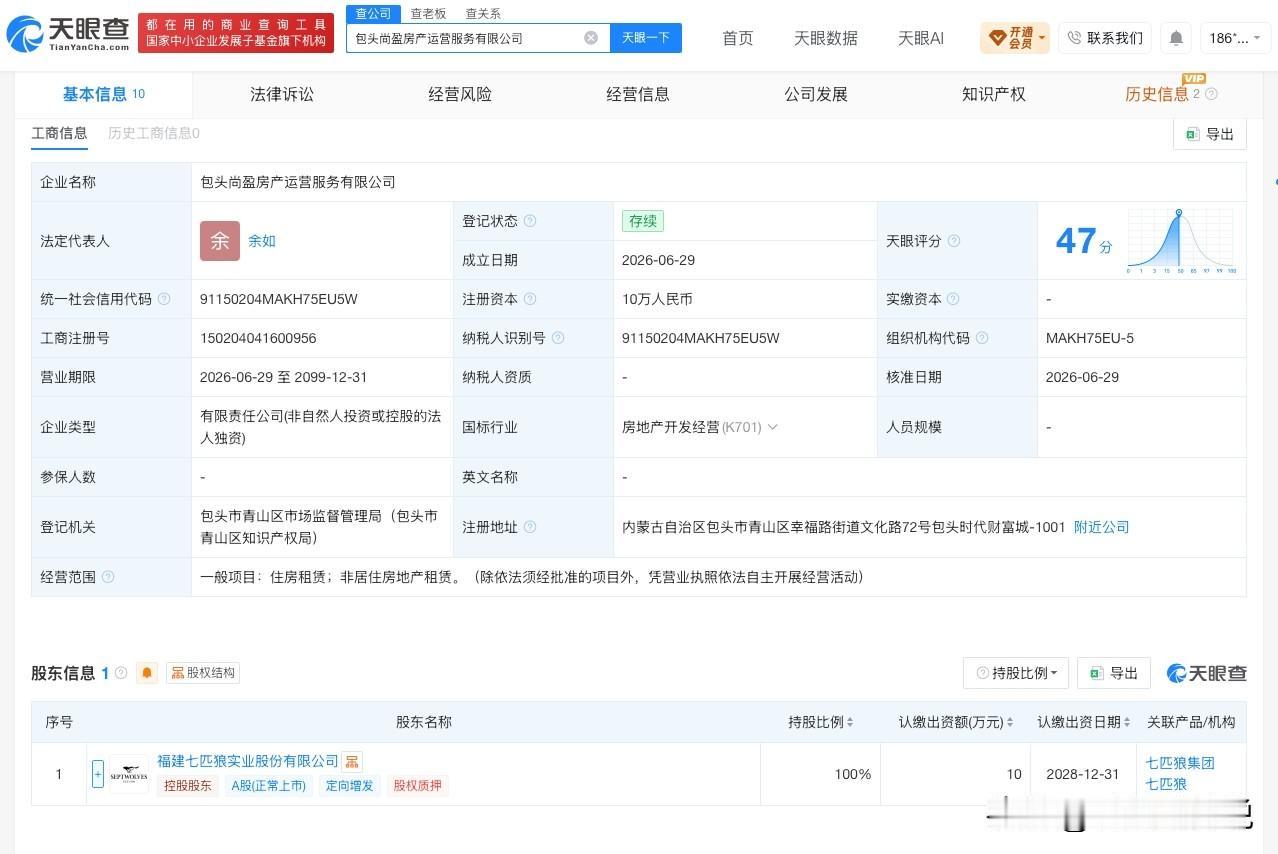Screen dimensions: 1278x854
Task: Select the 基本信息 tab
Action: coord(104,94)
